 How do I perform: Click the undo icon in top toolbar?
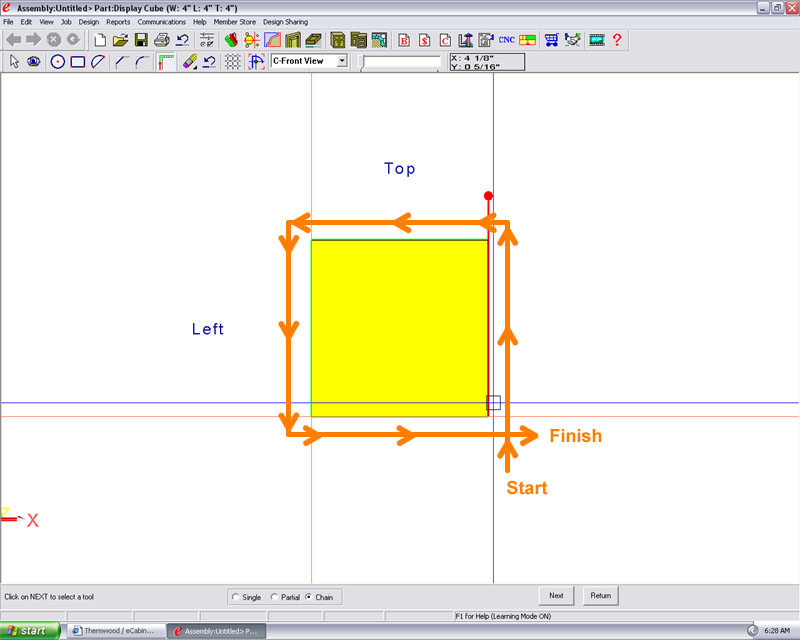[x=182, y=40]
